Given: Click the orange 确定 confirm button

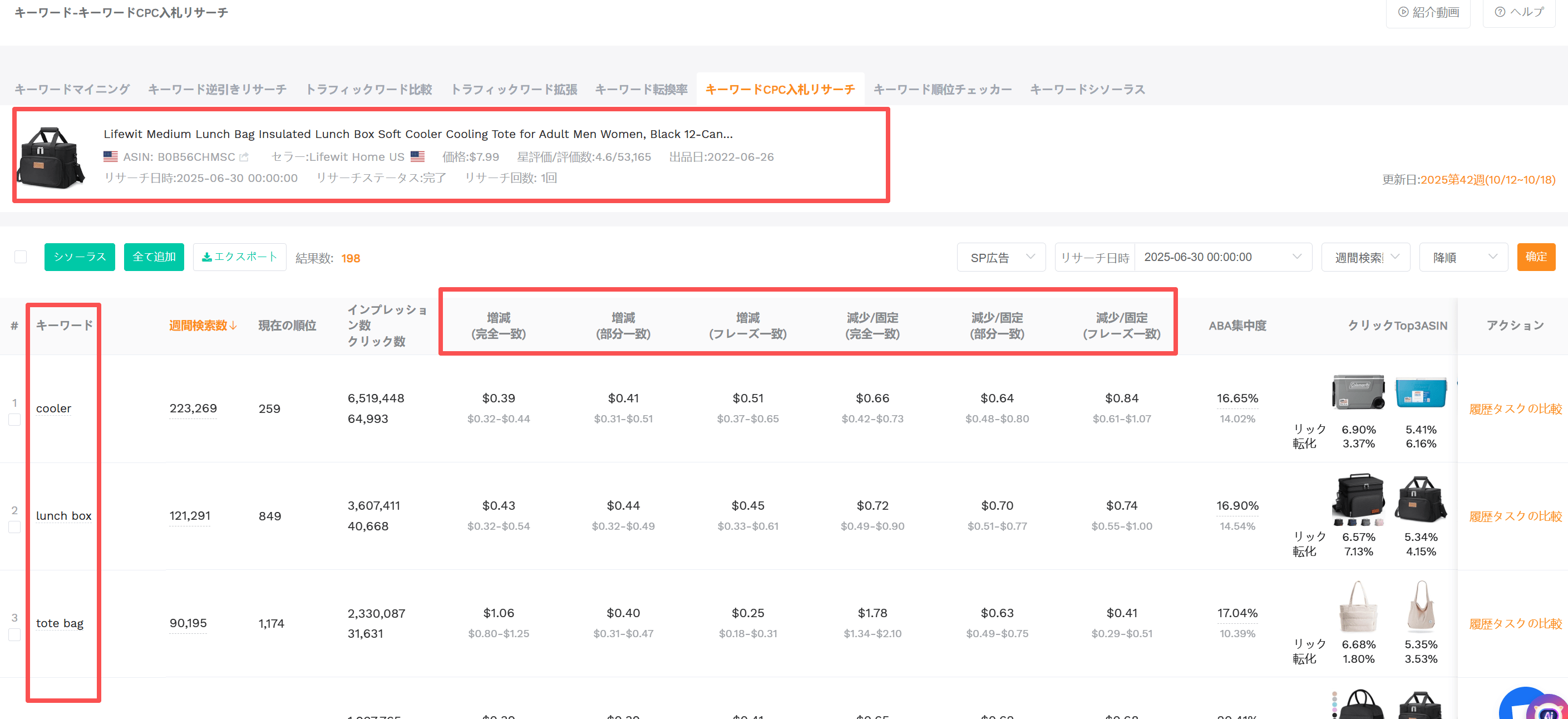Looking at the screenshot, I should point(1536,257).
